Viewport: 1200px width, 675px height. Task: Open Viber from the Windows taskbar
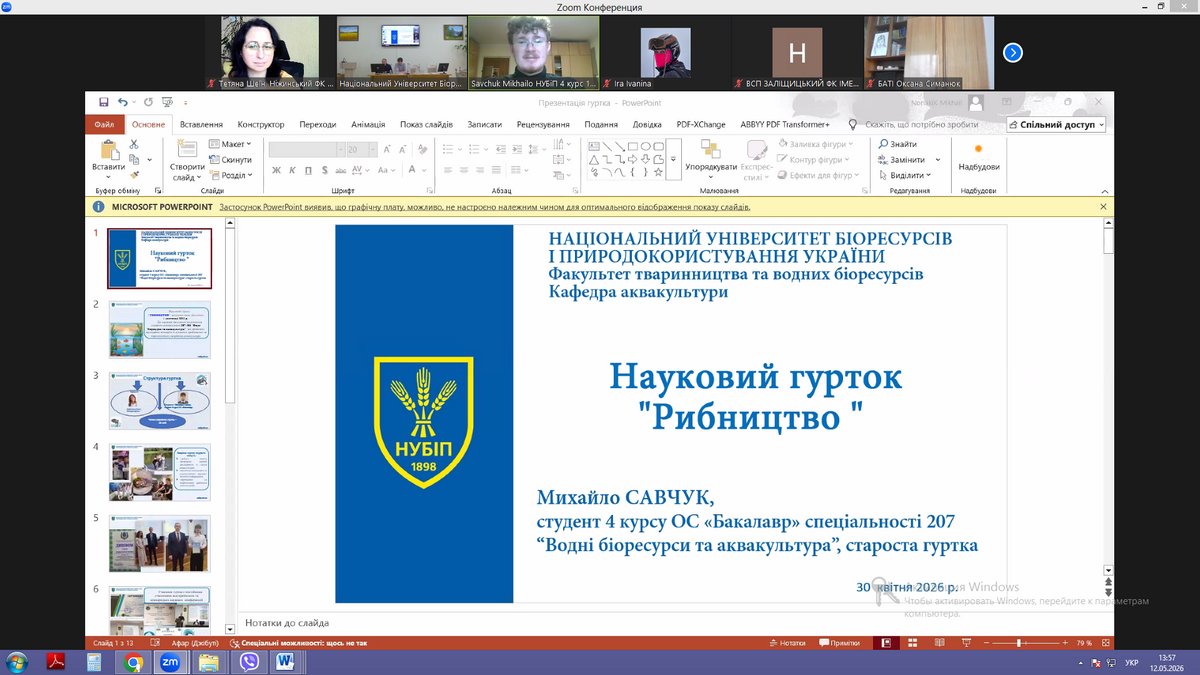point(248,662)
